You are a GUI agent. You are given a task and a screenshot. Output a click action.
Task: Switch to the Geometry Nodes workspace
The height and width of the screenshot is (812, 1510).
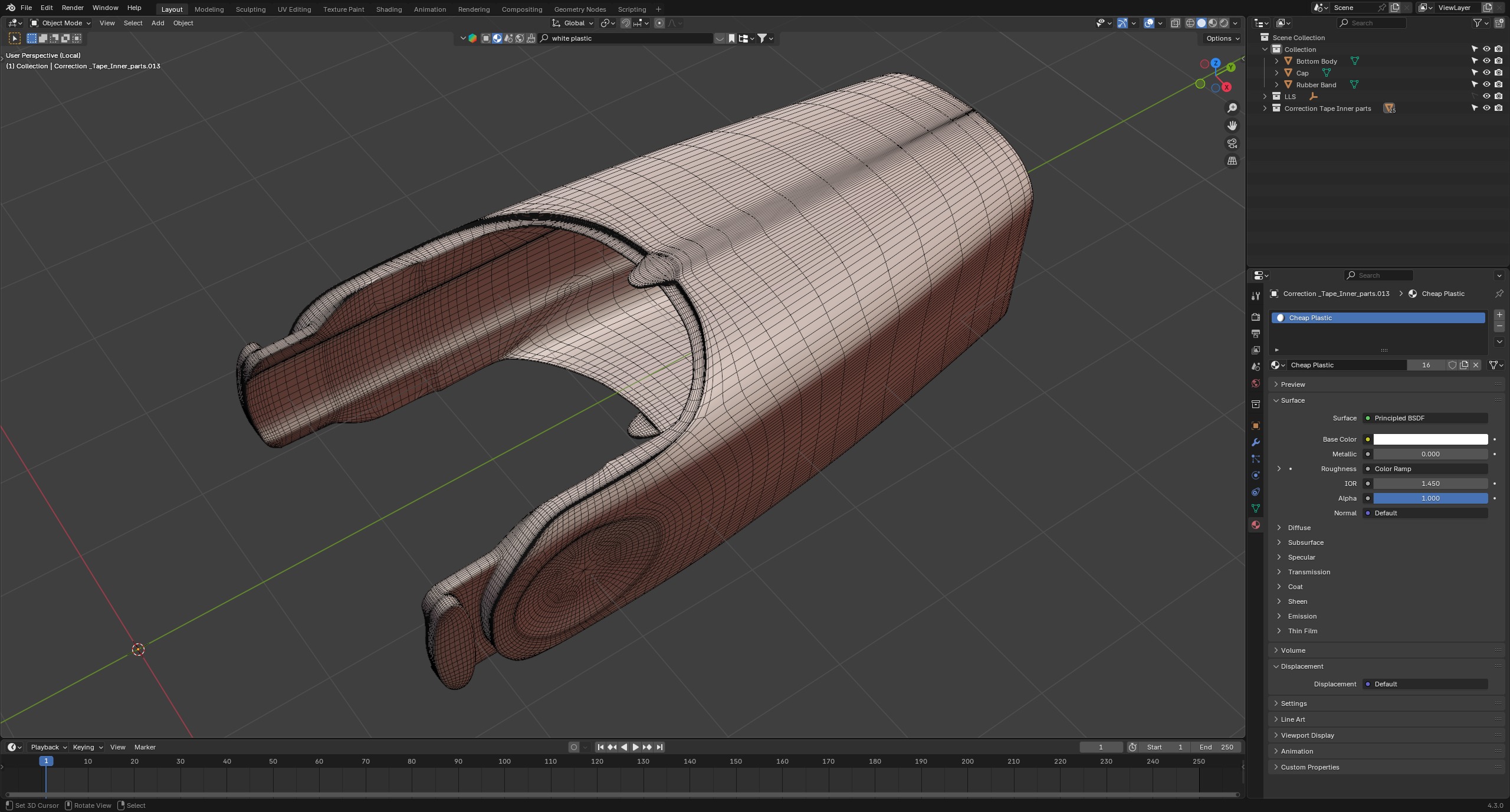[x=580, y=9]
